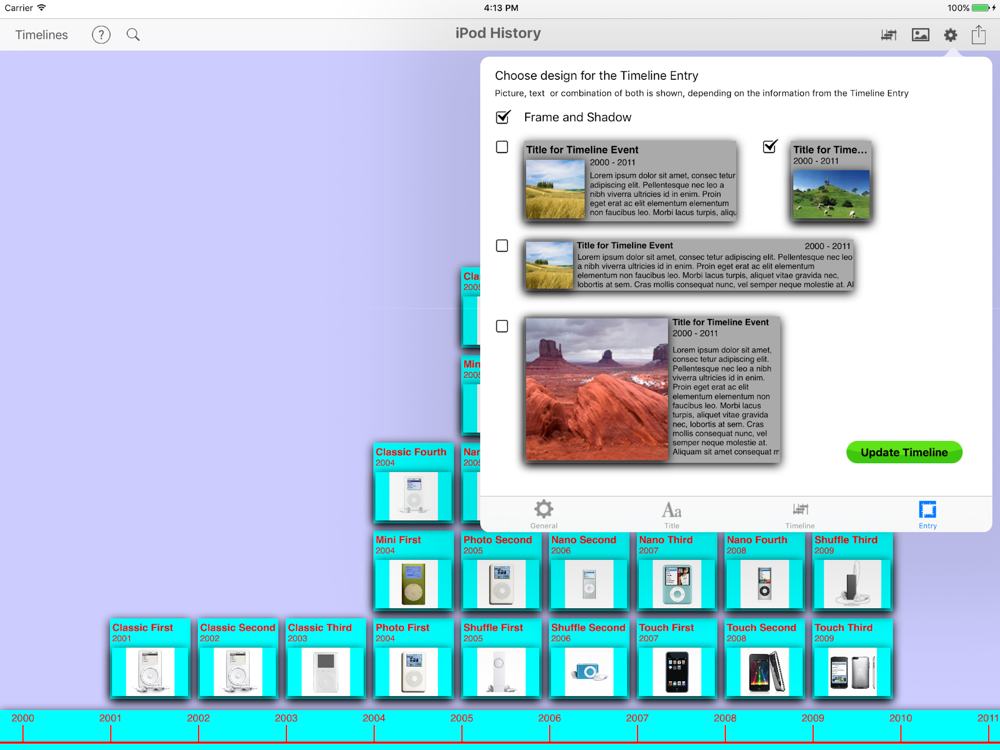This screenshot has height=750, width=1000.
Task: Select the Entry settings tab
Action: click(x=927, y=514)
